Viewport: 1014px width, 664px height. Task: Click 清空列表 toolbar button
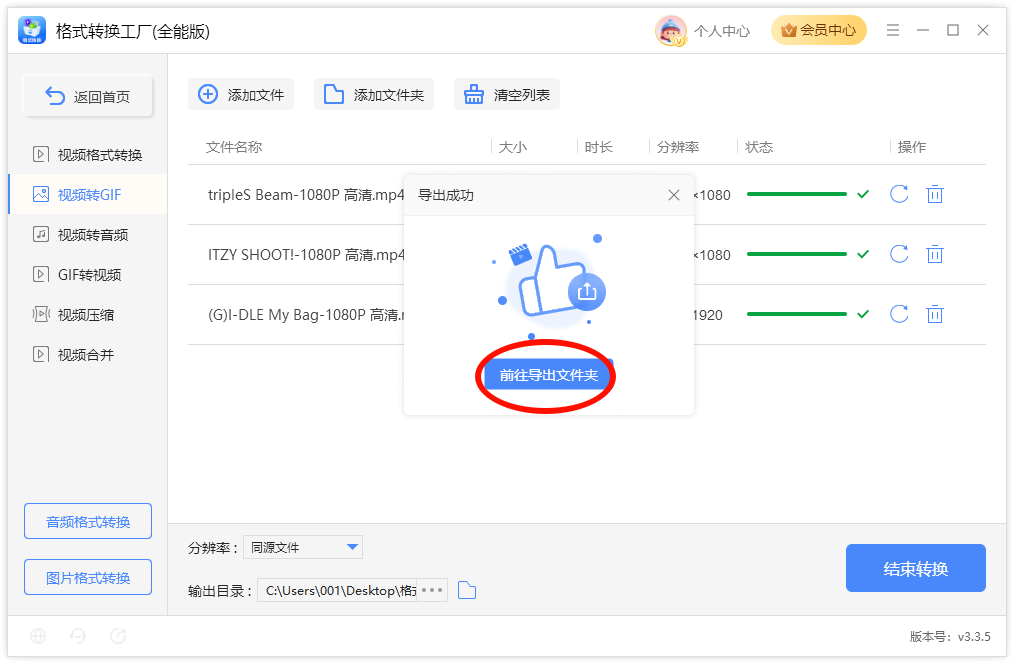[x=506, y=94]
